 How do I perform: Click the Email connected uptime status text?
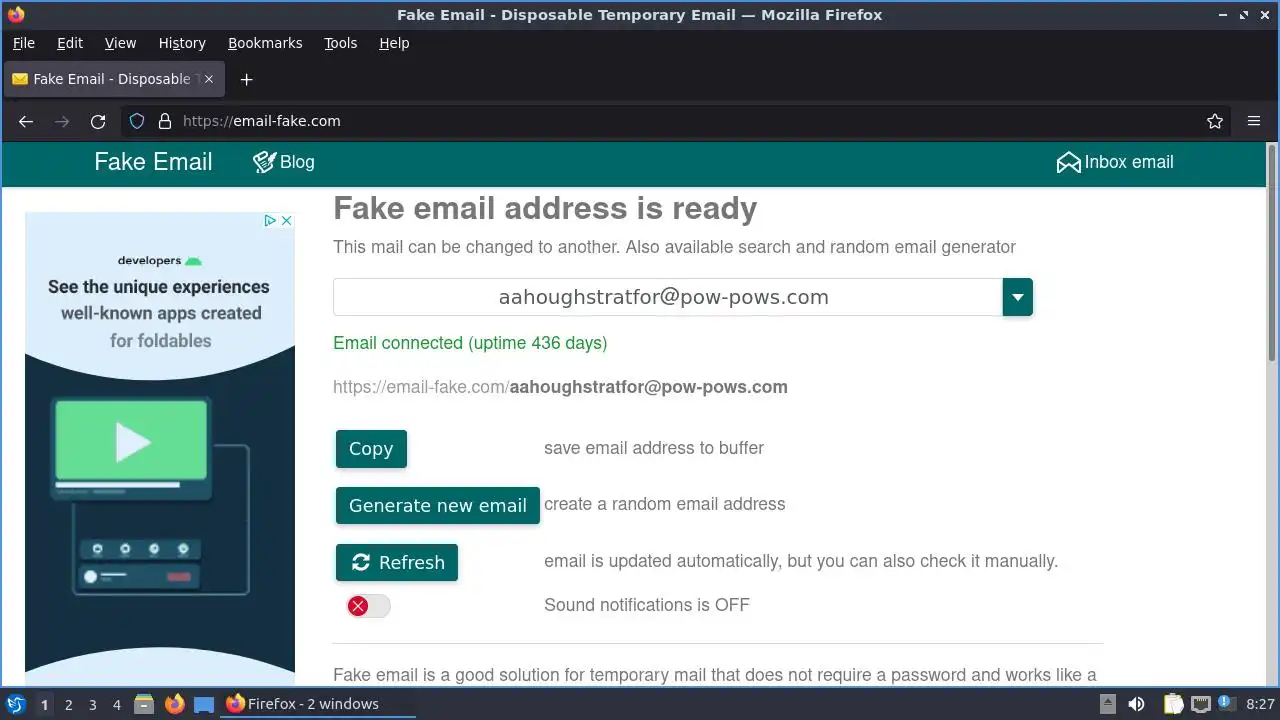coord(470,343)
